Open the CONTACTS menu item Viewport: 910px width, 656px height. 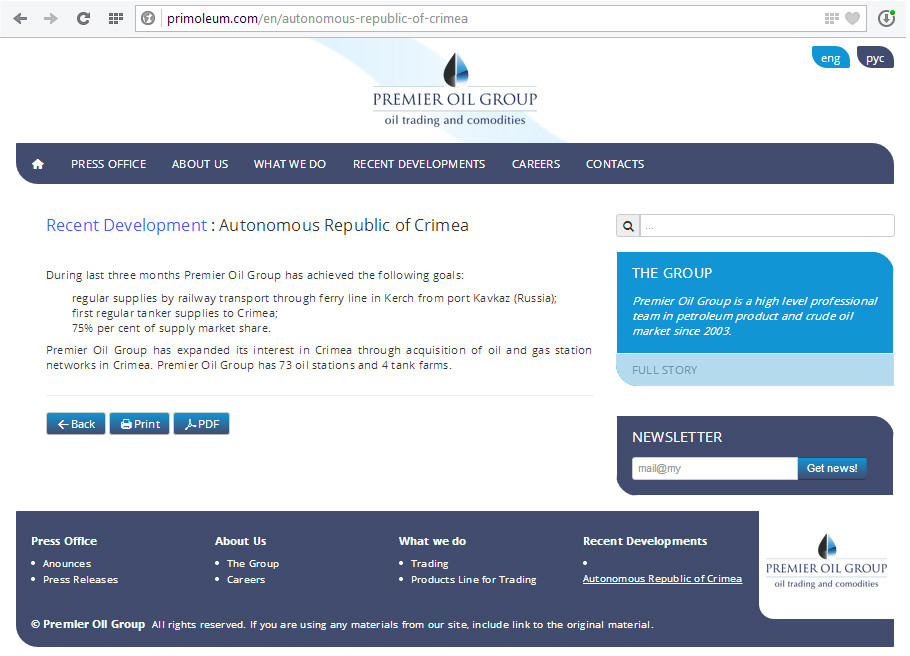615,164
